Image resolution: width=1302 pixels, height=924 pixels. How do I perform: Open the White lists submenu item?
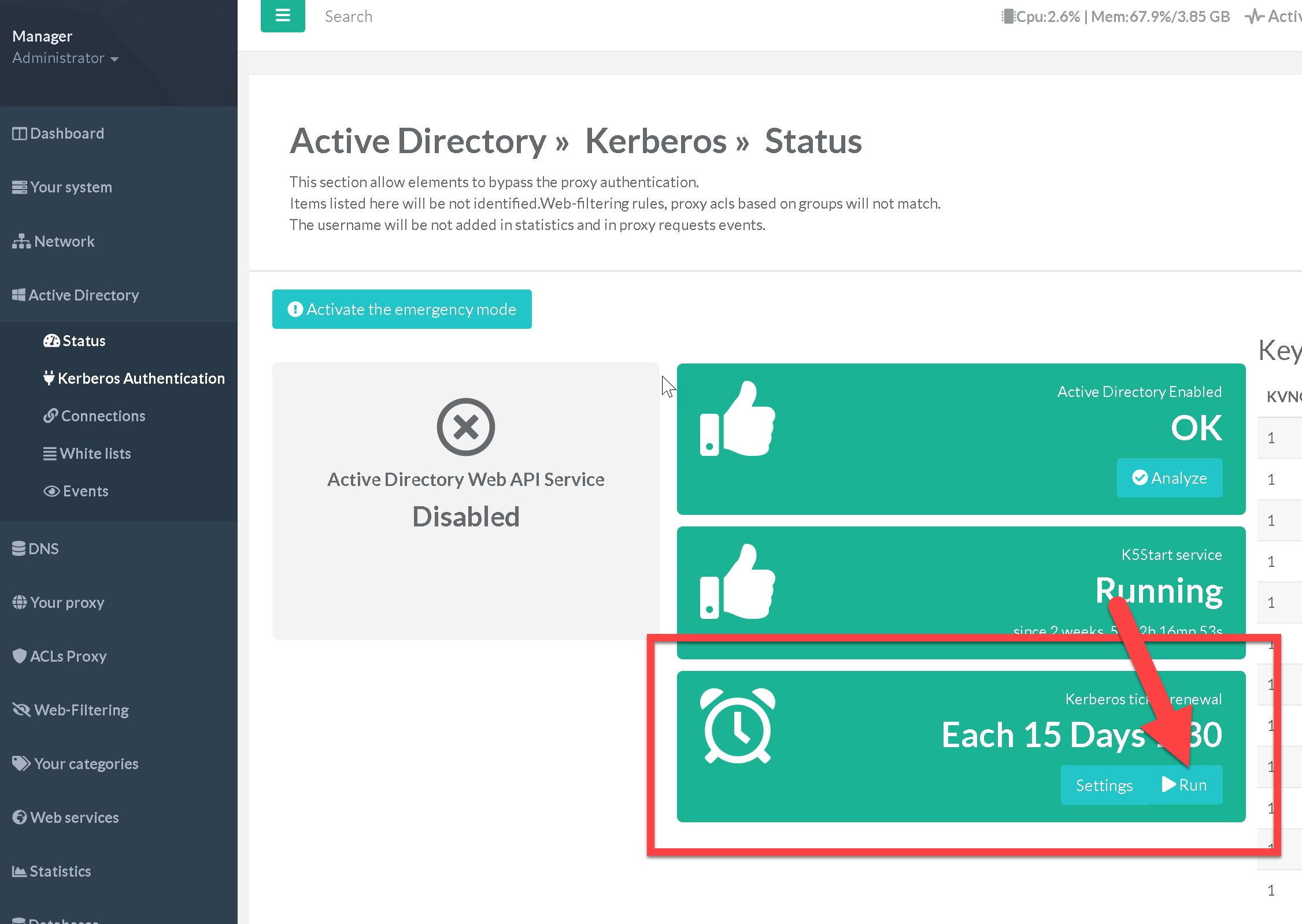click(95, 454)
